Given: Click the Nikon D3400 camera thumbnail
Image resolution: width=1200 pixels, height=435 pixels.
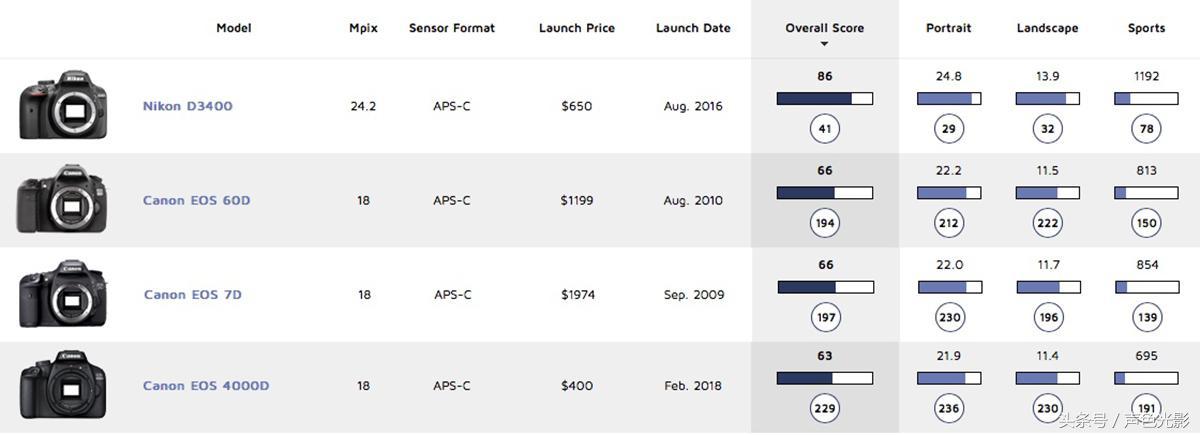Looking at the screenshot, I should [62, 106].
